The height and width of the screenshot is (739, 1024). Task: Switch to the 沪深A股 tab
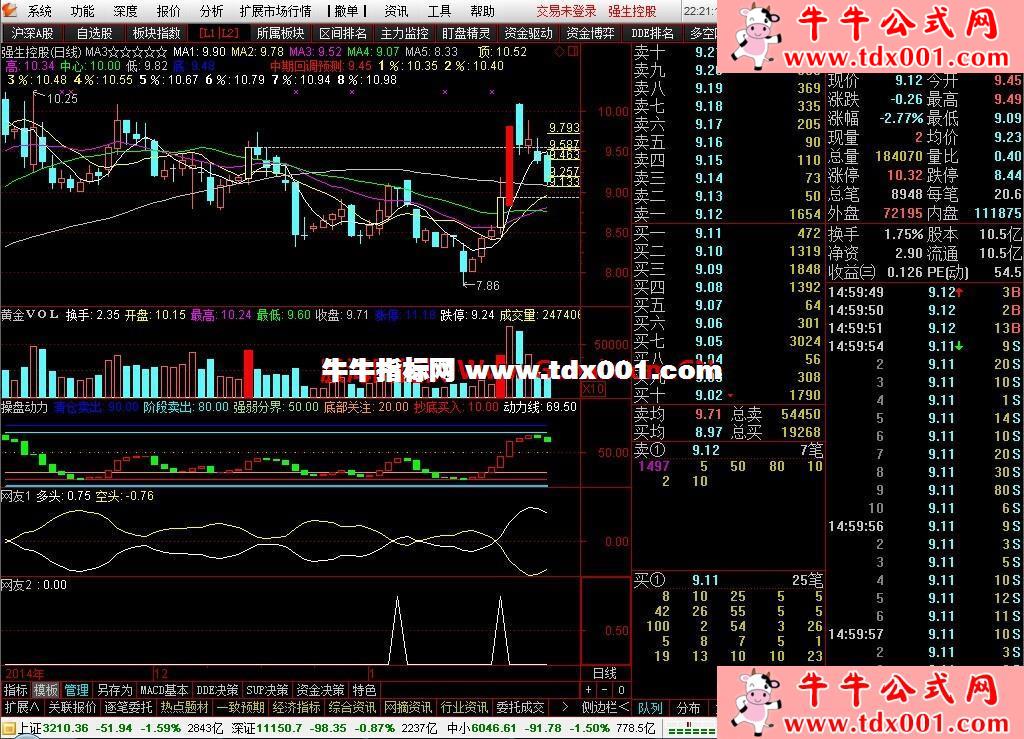(32, 33)
